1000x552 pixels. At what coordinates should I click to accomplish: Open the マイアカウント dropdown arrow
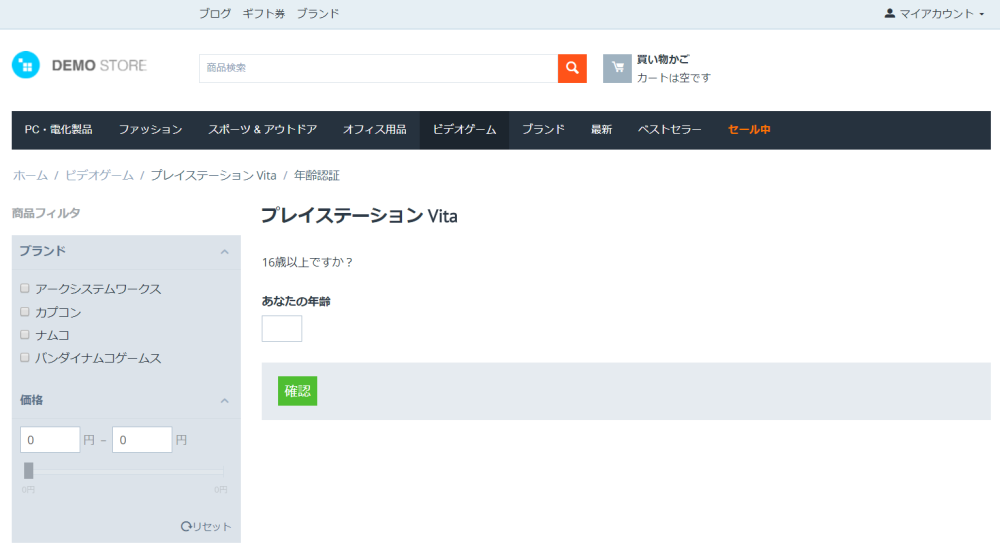982,14
